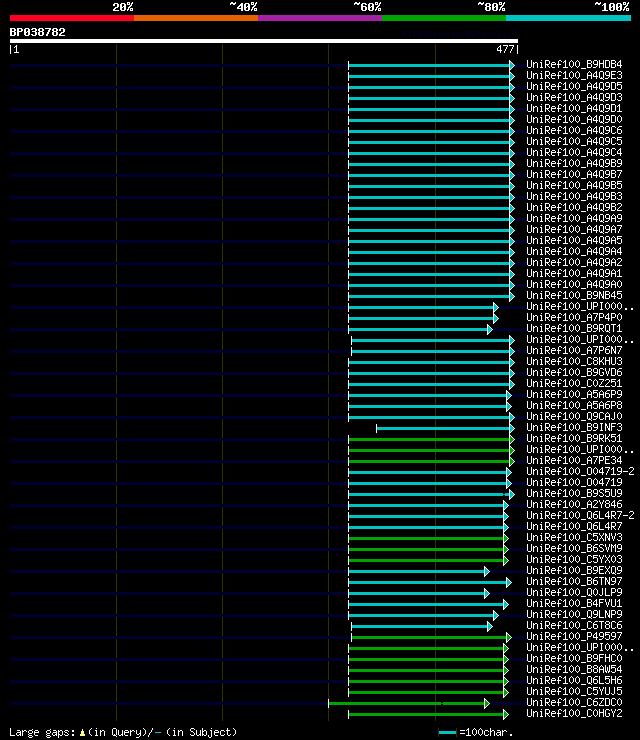Click the green ~80% identity color segment
640x740 pixels.
click(444, 18)
